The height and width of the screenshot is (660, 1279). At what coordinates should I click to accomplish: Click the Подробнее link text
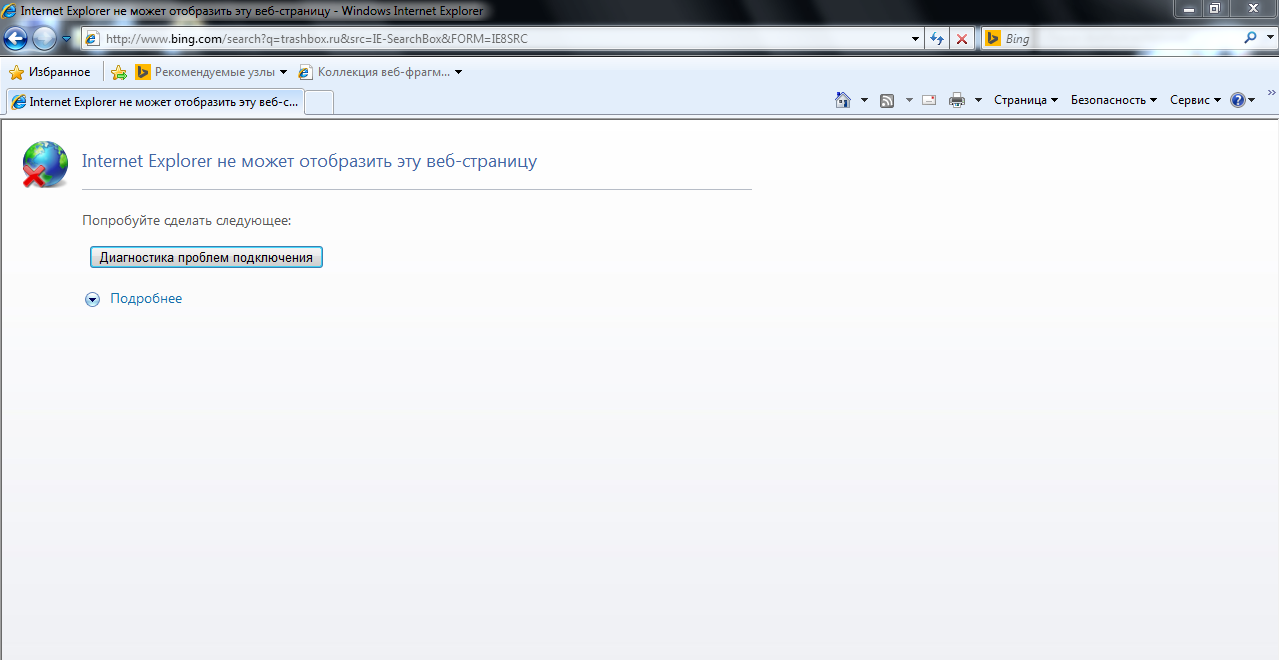pyautogui.click(x=146, y=298)
